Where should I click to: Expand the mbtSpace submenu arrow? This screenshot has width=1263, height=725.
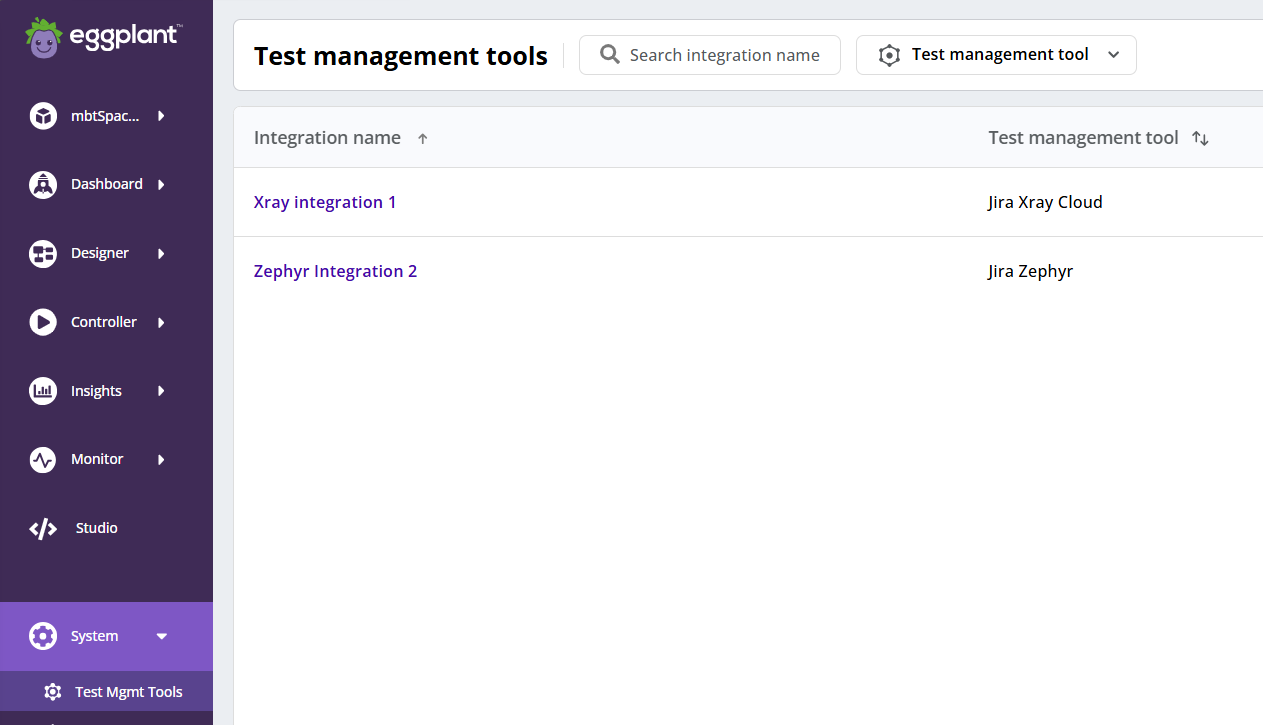click(161, 116)
